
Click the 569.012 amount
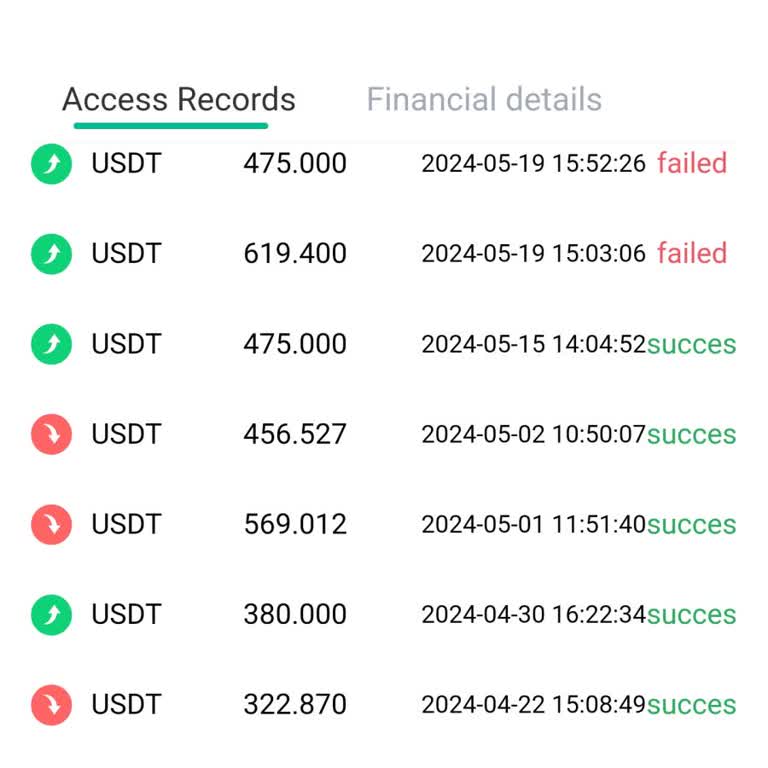tap(295, 525)
